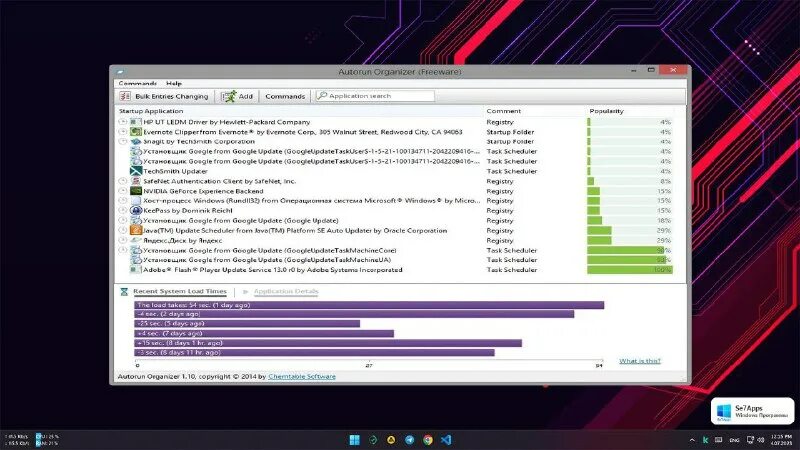Expand the Evernote Clipper entry
800x450 pixels.
(x=122, y=132)
